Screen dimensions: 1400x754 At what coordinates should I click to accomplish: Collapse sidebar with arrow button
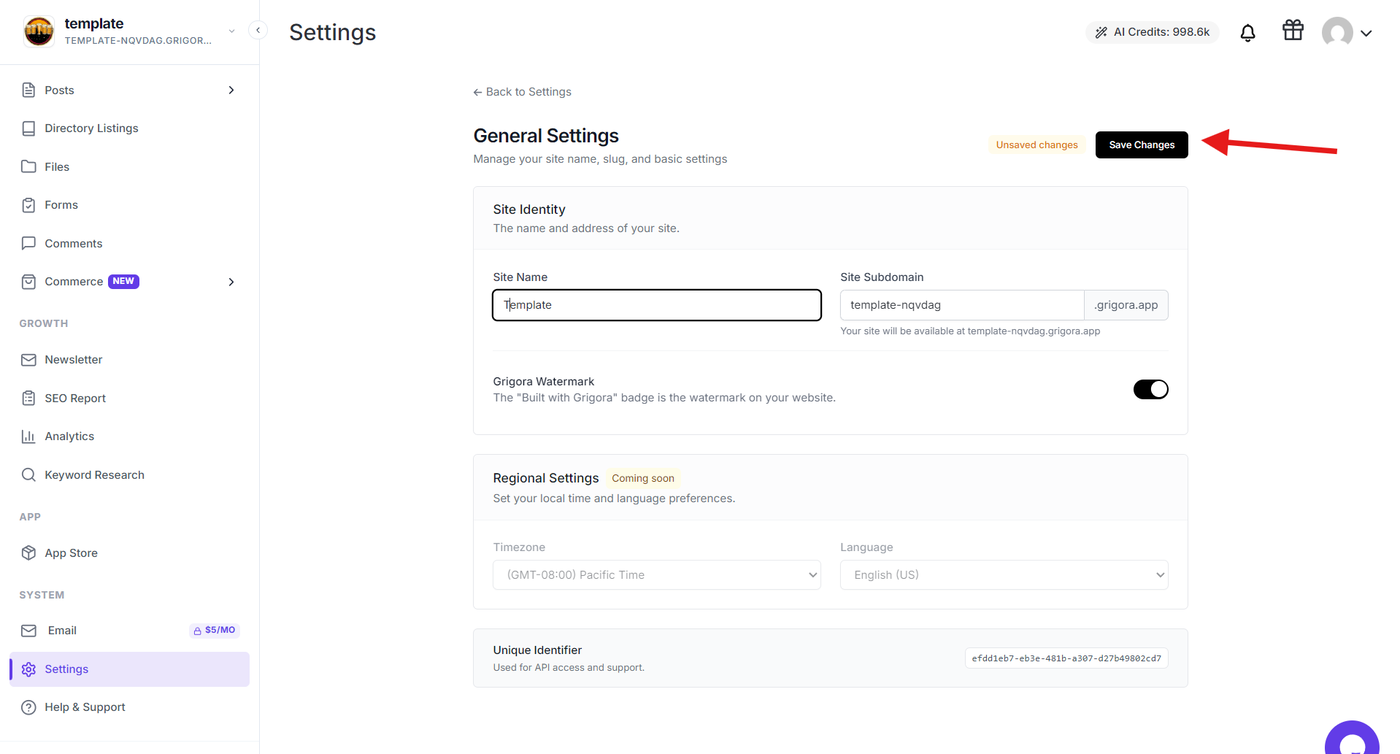click(258, 30)
